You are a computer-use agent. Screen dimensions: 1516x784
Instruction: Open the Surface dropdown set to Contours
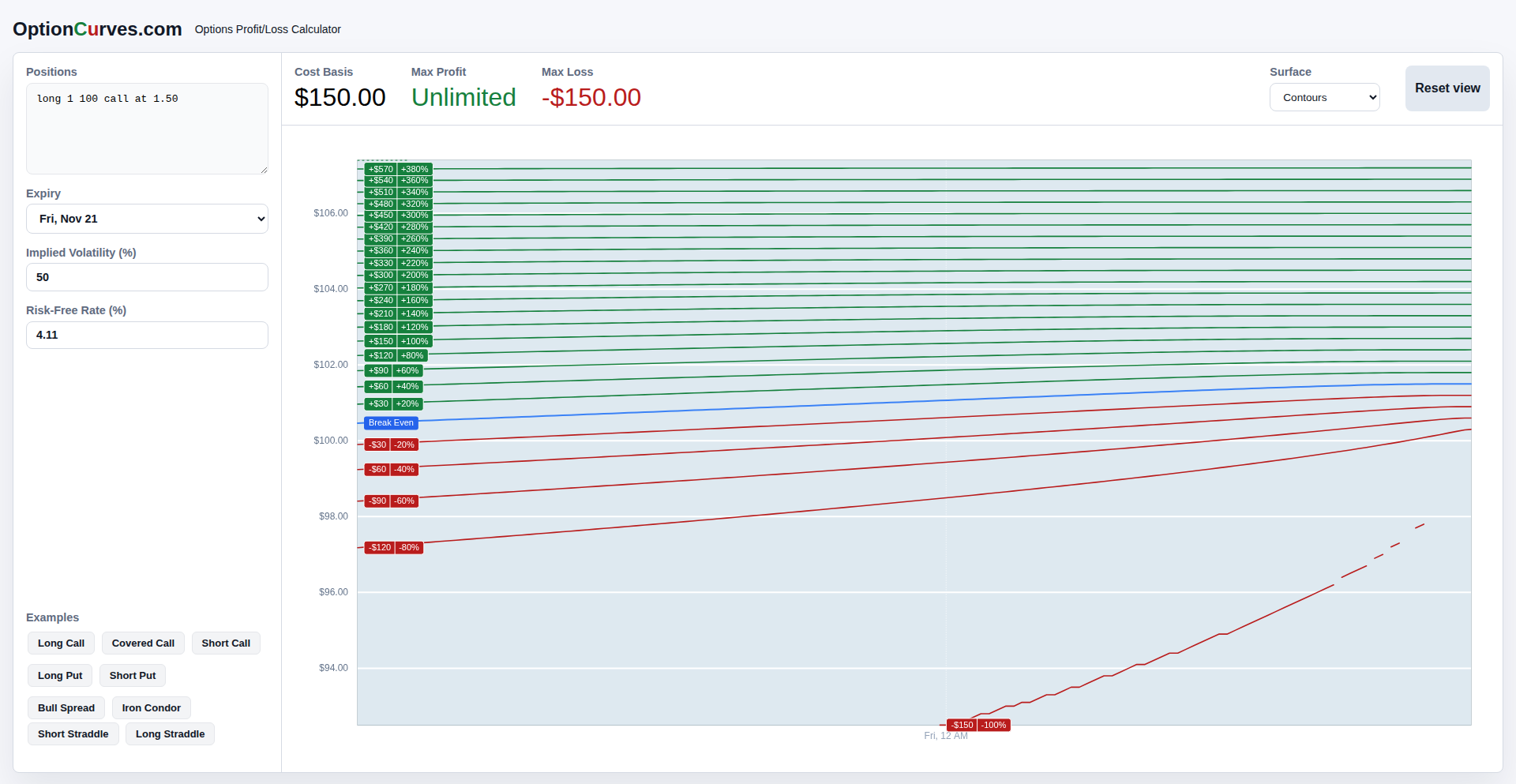pos(1325,97)
